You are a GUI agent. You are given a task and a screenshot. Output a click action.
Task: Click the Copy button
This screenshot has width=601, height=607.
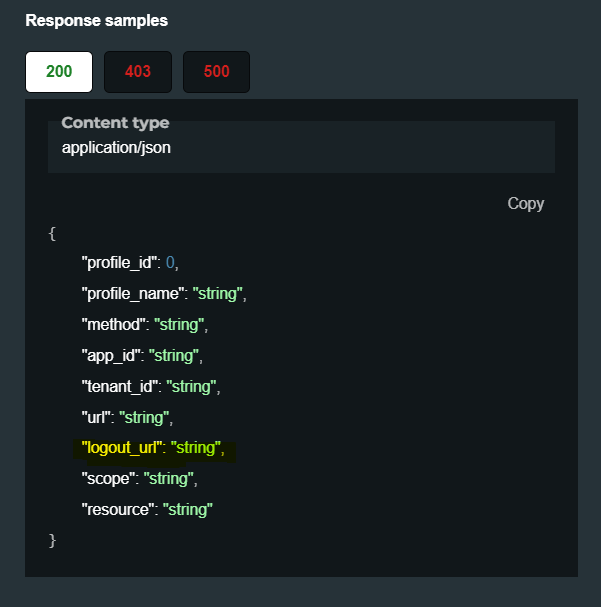[525, 203]
